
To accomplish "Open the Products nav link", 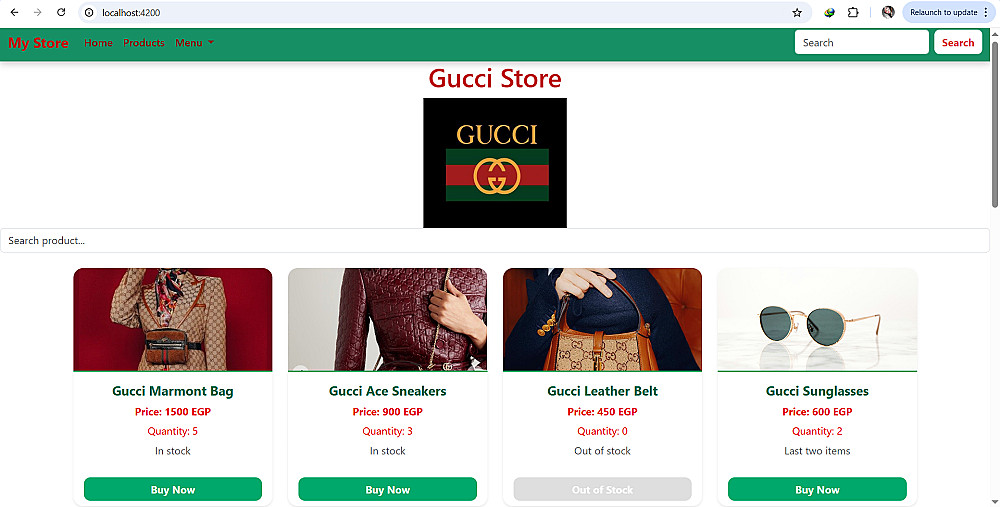I will click(143, 43).
